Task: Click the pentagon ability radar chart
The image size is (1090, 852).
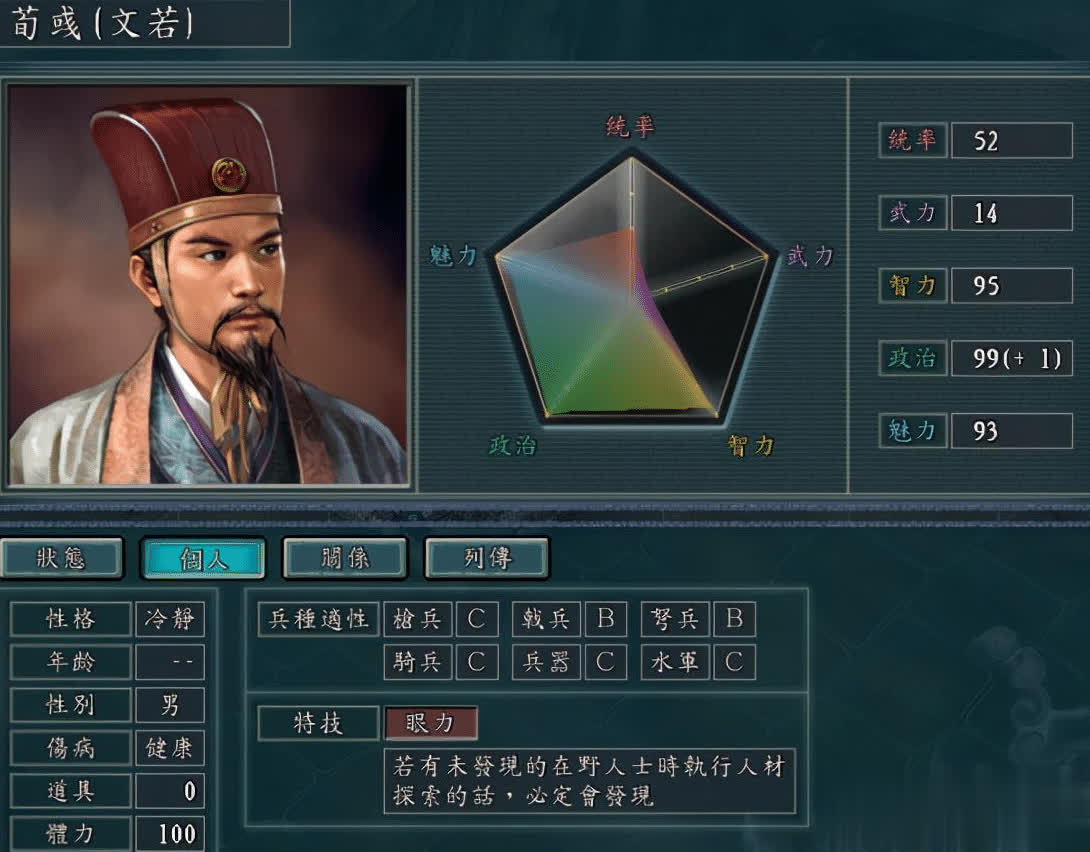Action: 631,288
